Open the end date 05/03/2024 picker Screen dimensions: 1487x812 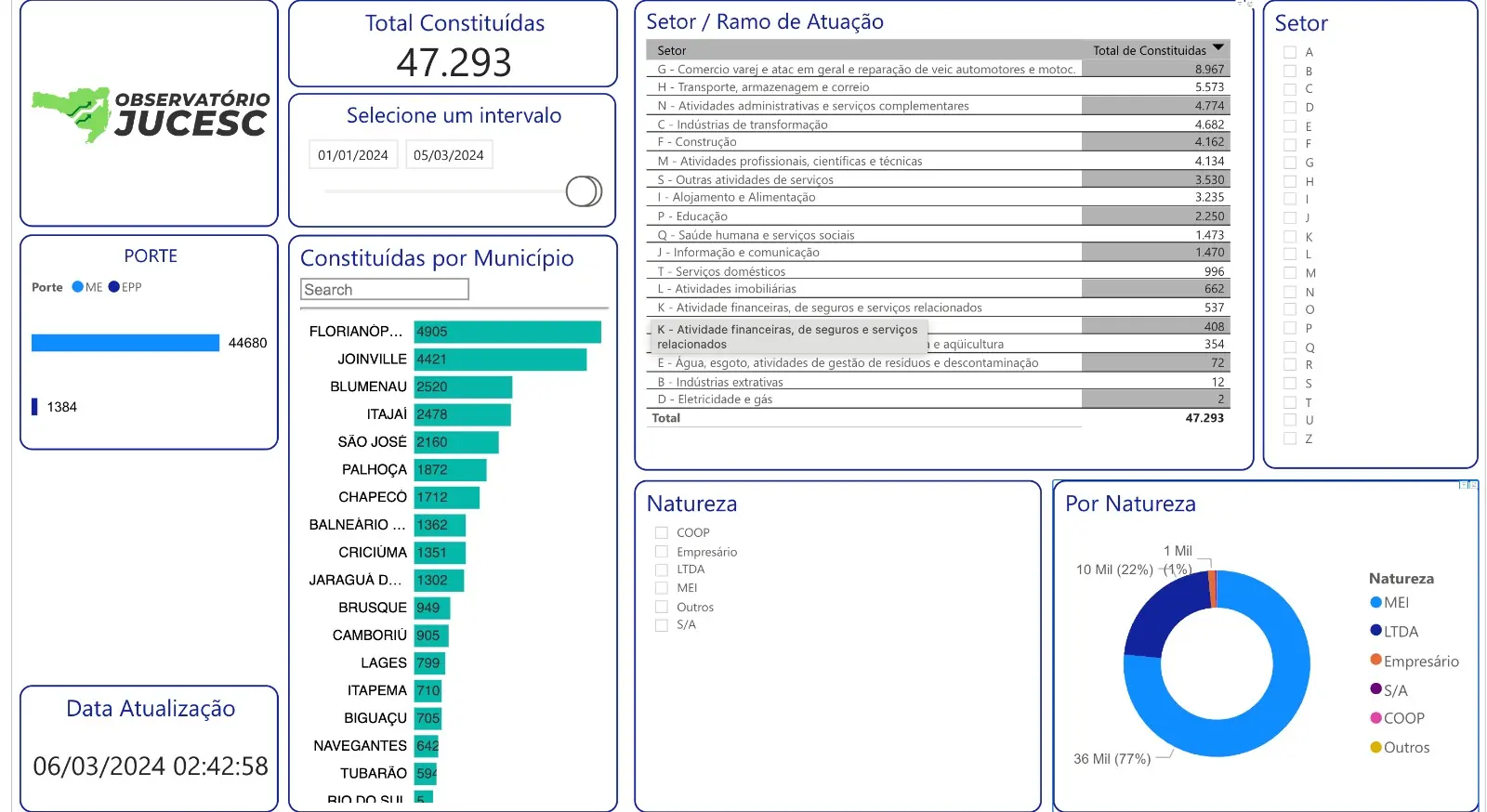tap(449, 155)
